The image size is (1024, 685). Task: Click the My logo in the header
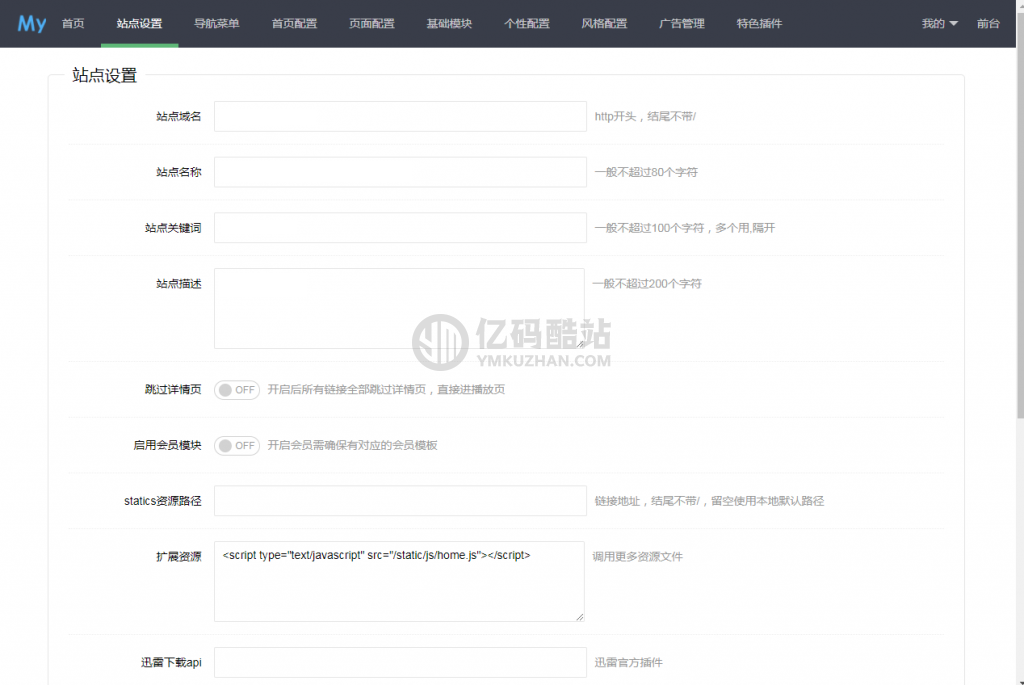[x=31, y=24]
